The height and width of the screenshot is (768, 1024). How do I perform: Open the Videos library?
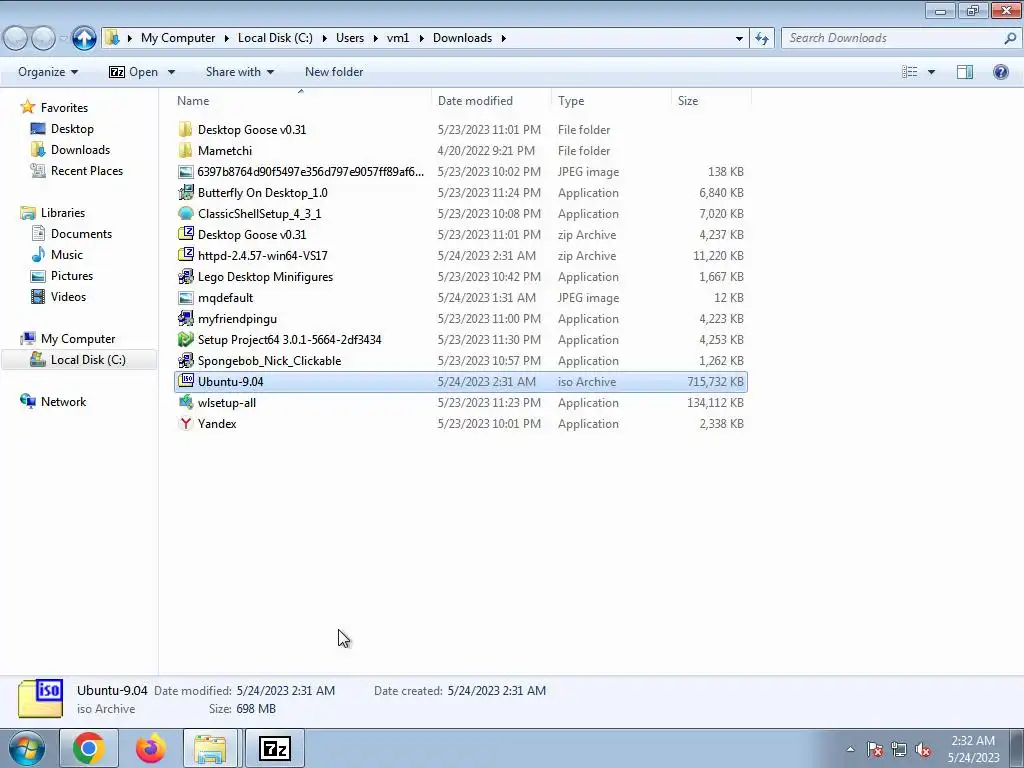pos(68,296)
